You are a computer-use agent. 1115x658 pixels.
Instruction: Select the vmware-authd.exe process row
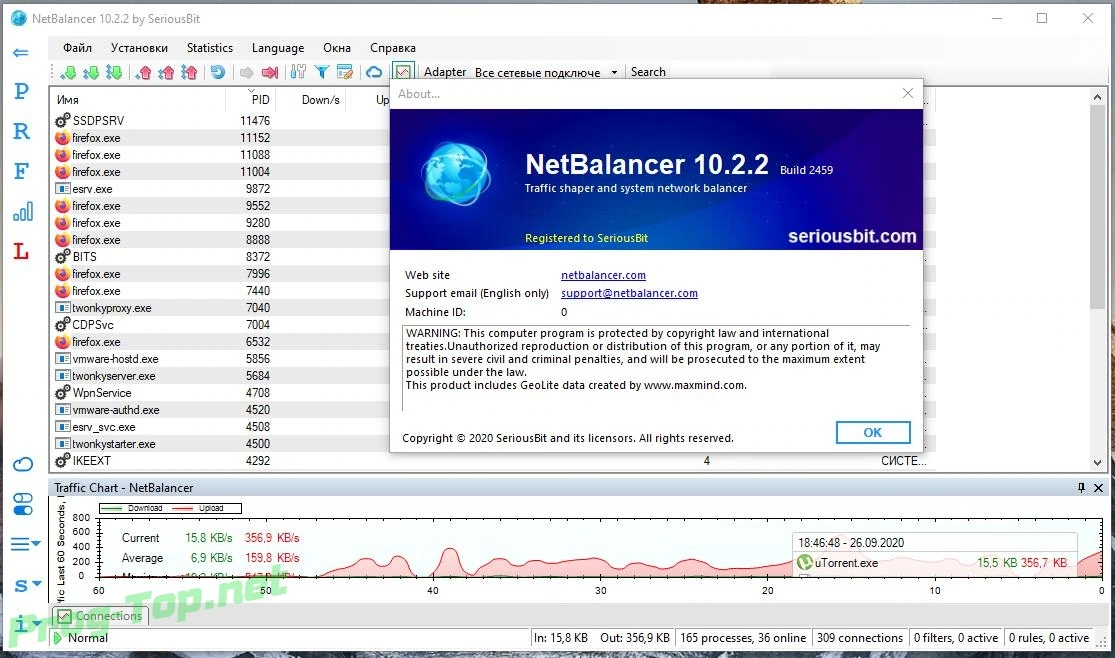(x=220, y=410)
